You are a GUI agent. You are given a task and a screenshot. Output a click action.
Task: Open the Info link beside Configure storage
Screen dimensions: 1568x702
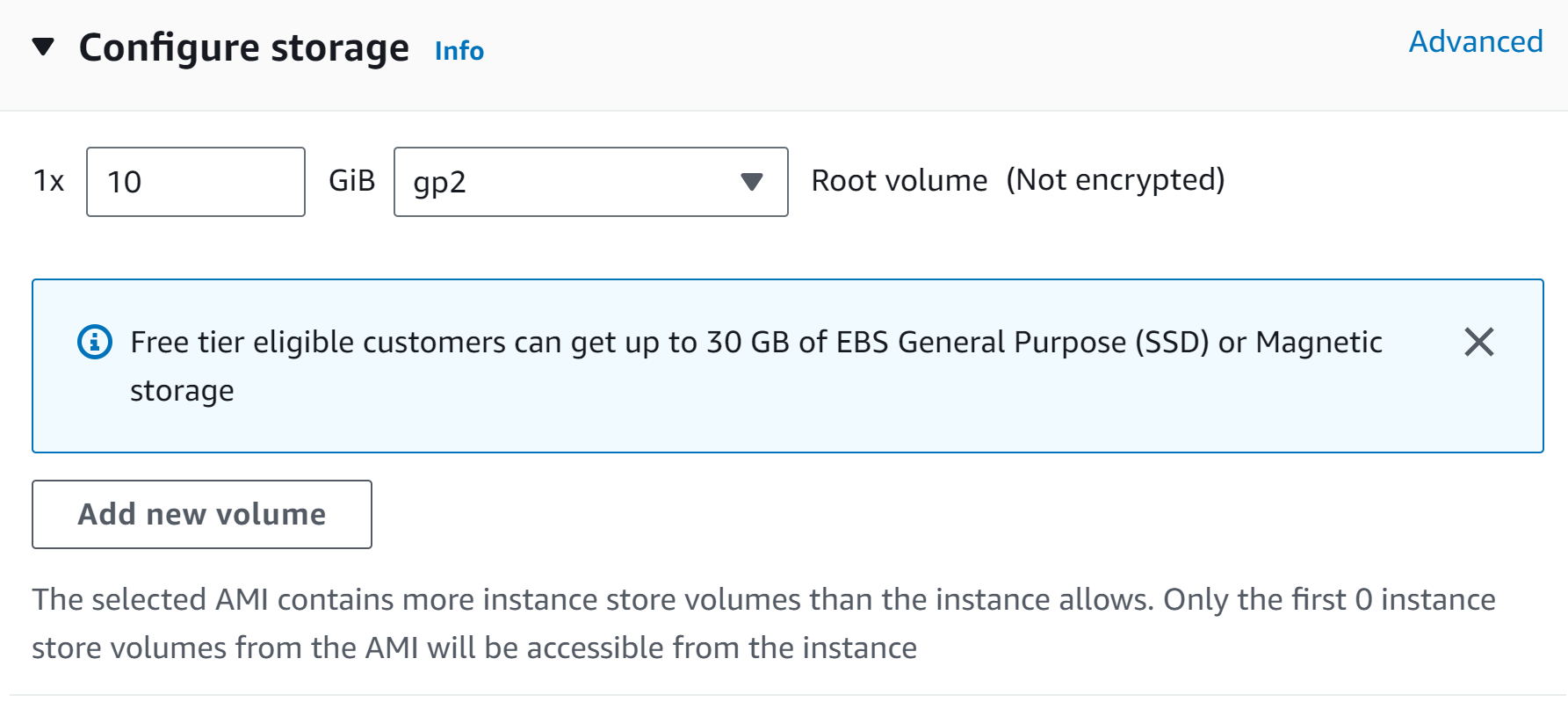pyautogui.click(x=459, y=51)
